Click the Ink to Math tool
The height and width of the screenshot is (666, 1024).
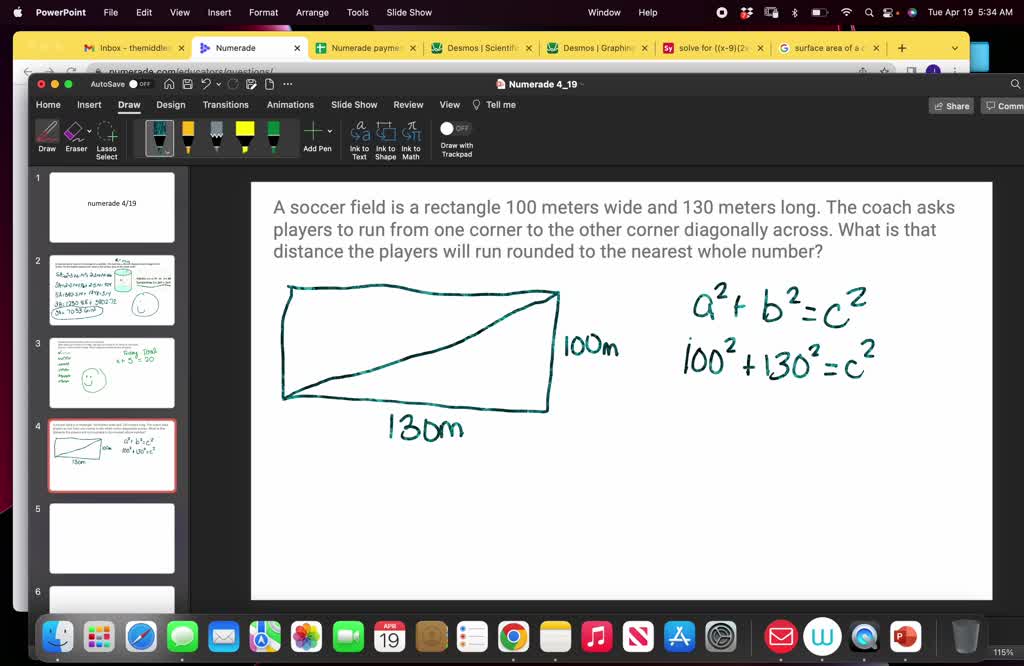point(411,136)
